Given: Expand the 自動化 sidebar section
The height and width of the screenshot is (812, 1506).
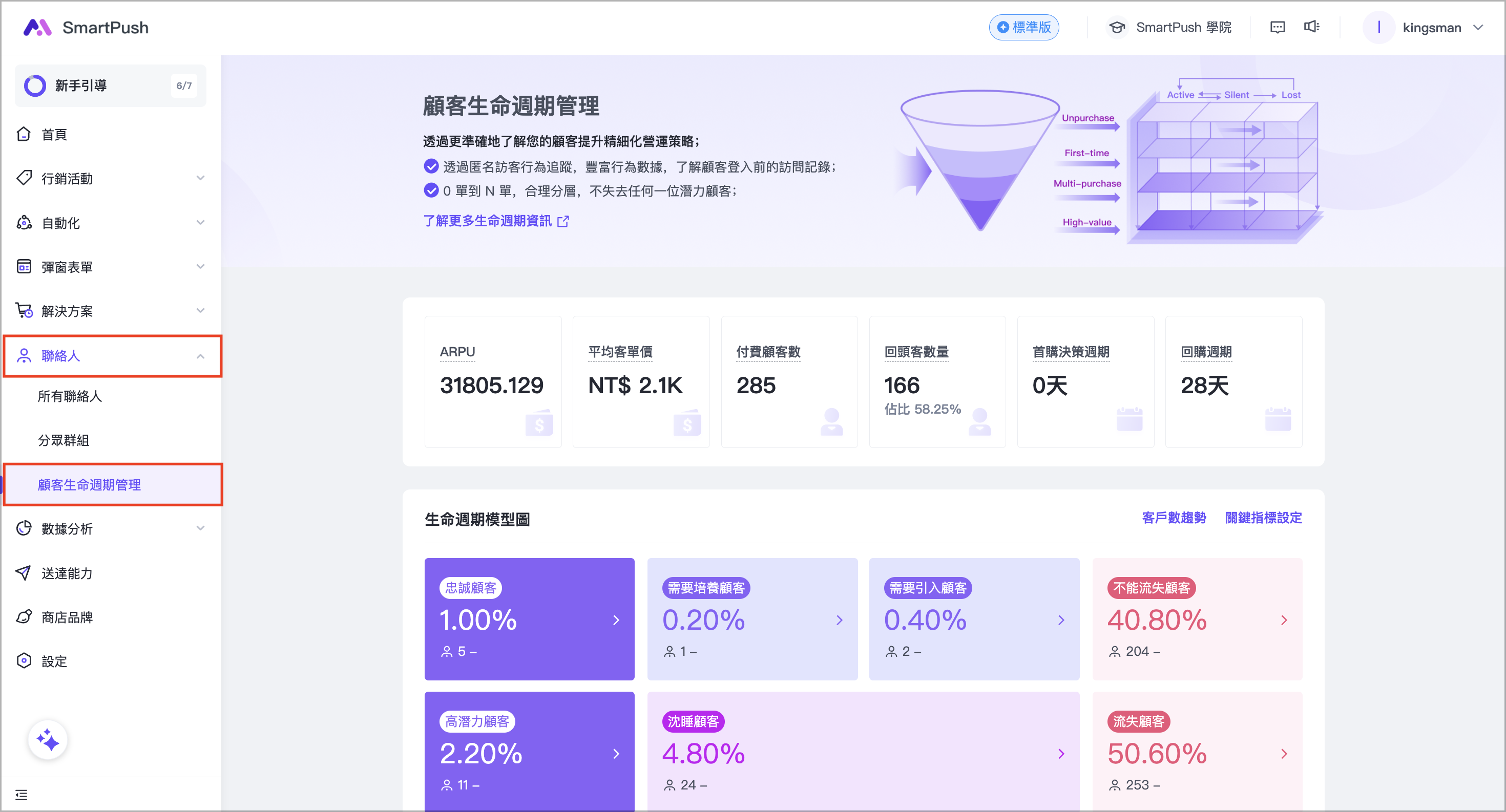Looking at the screenshot, I should click(x=61, y=223).
